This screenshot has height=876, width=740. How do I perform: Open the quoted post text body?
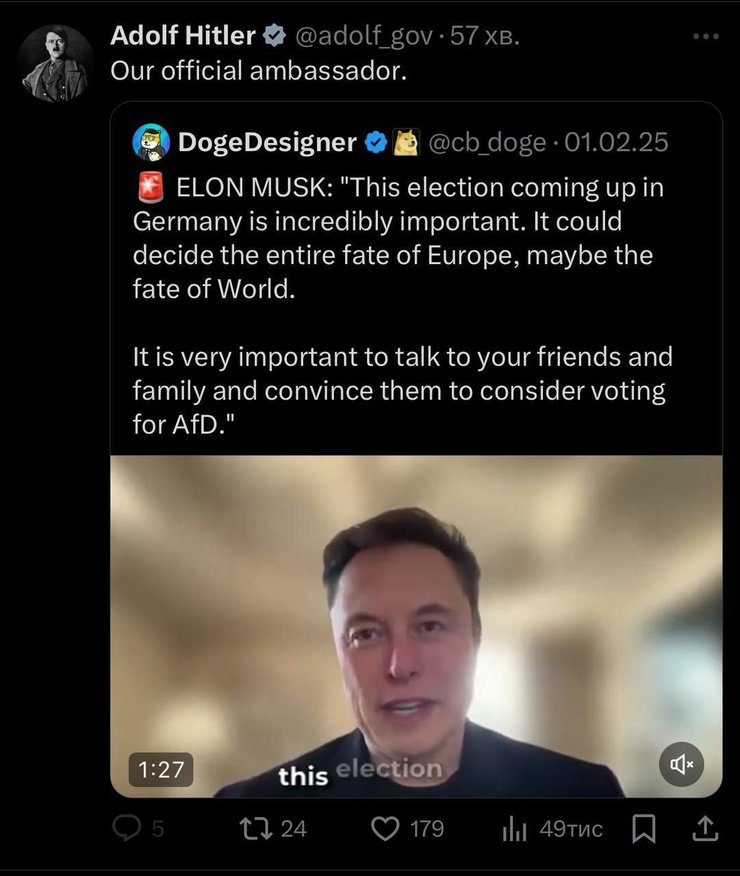point(400,305)
